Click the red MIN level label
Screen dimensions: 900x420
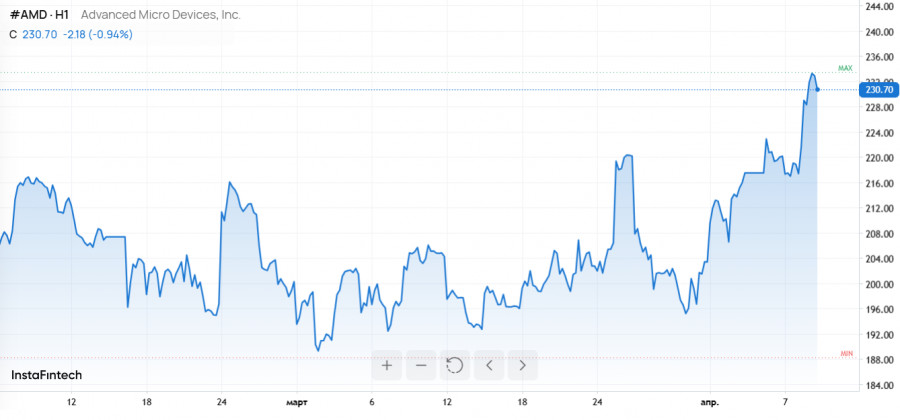tap(847, 353)
